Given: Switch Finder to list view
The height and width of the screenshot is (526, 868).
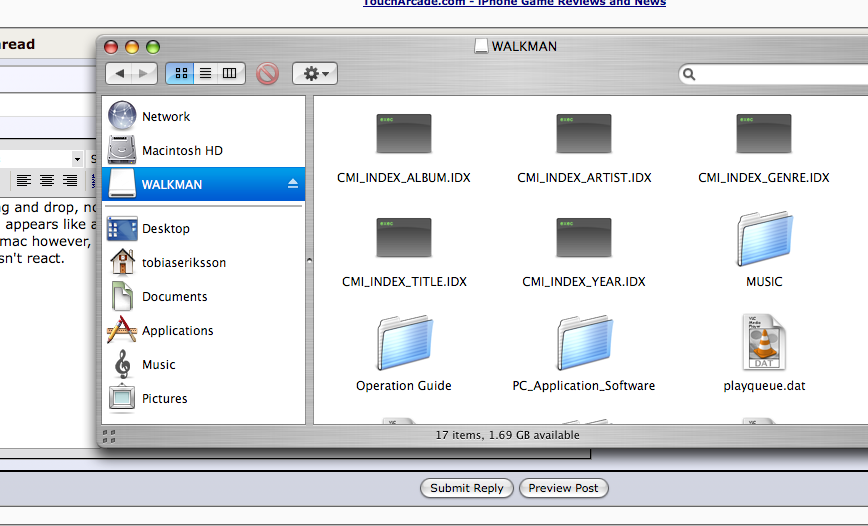Looking at the screenshot, I should click(205, 73).
